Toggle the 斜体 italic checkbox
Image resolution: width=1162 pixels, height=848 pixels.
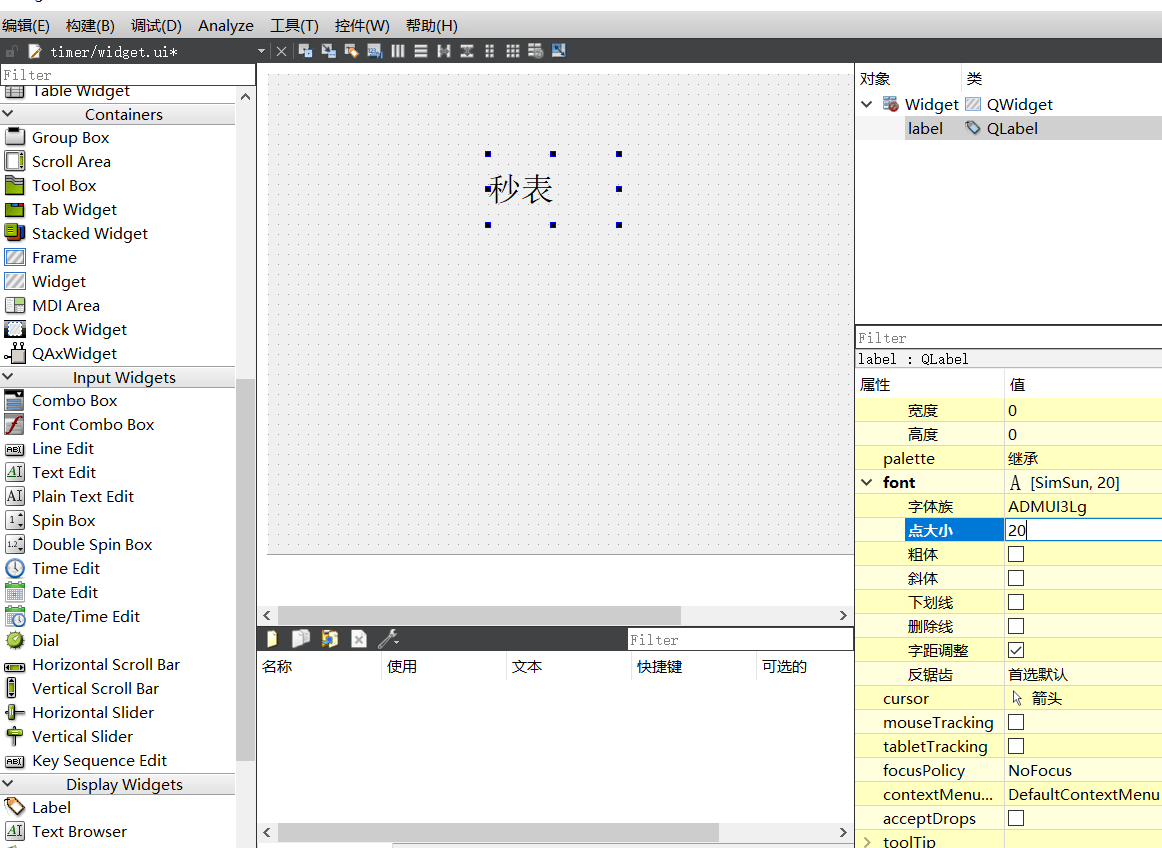coord(1016,578)
